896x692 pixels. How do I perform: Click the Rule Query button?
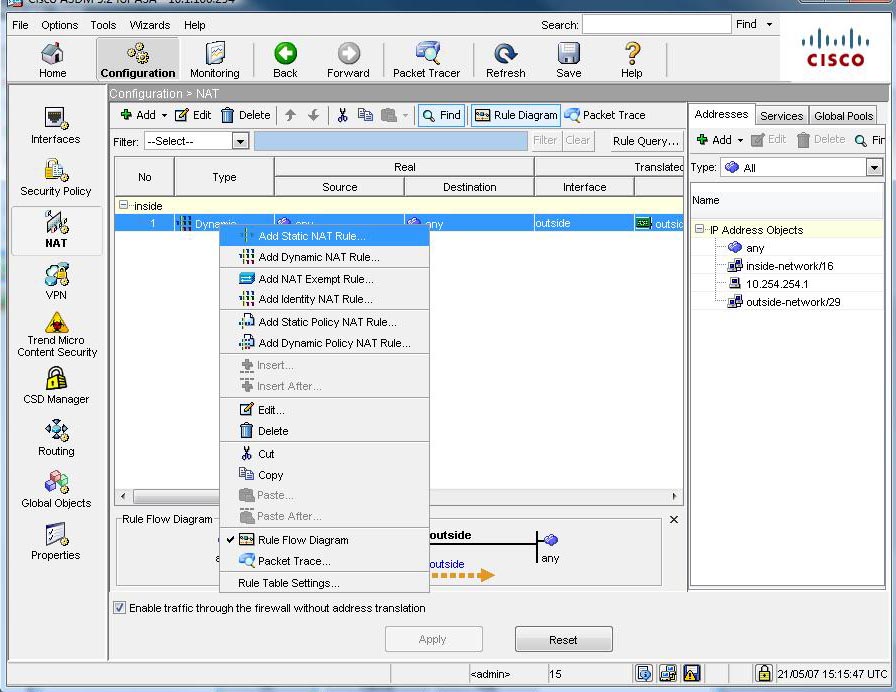tap(646, 141)
